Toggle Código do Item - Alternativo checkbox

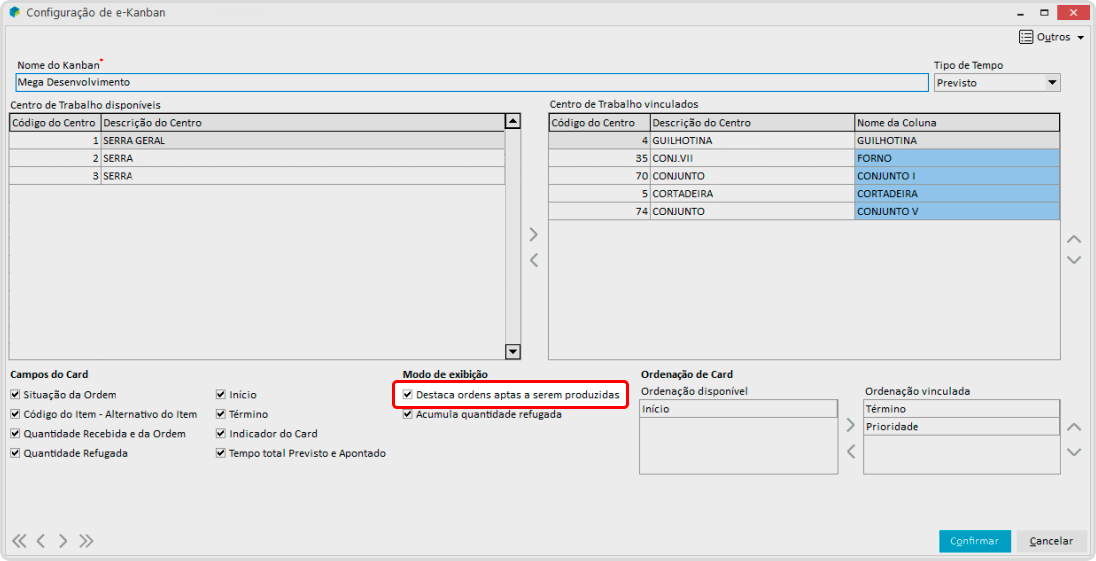click(15, 414)
